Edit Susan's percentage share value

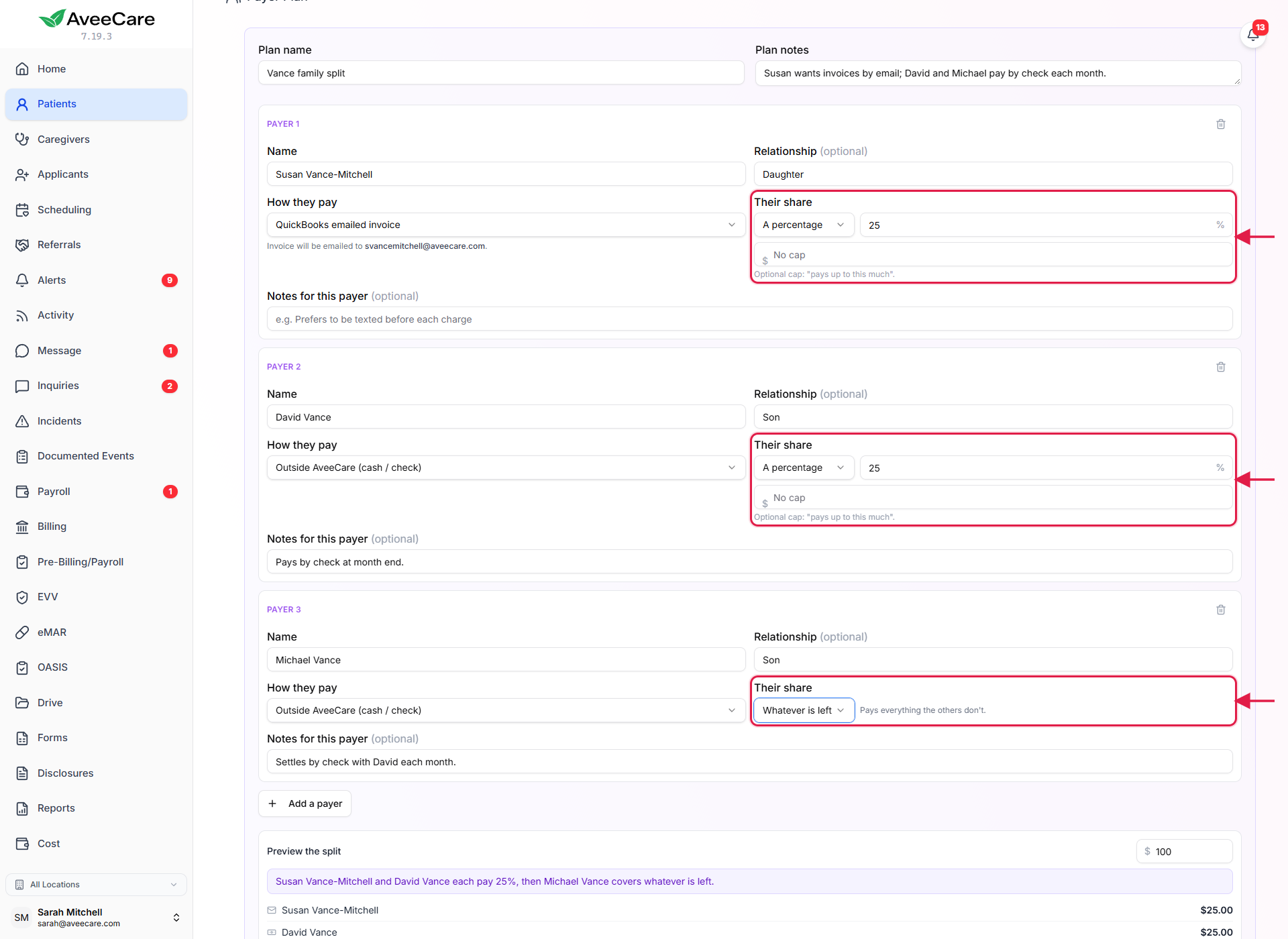1046,225
